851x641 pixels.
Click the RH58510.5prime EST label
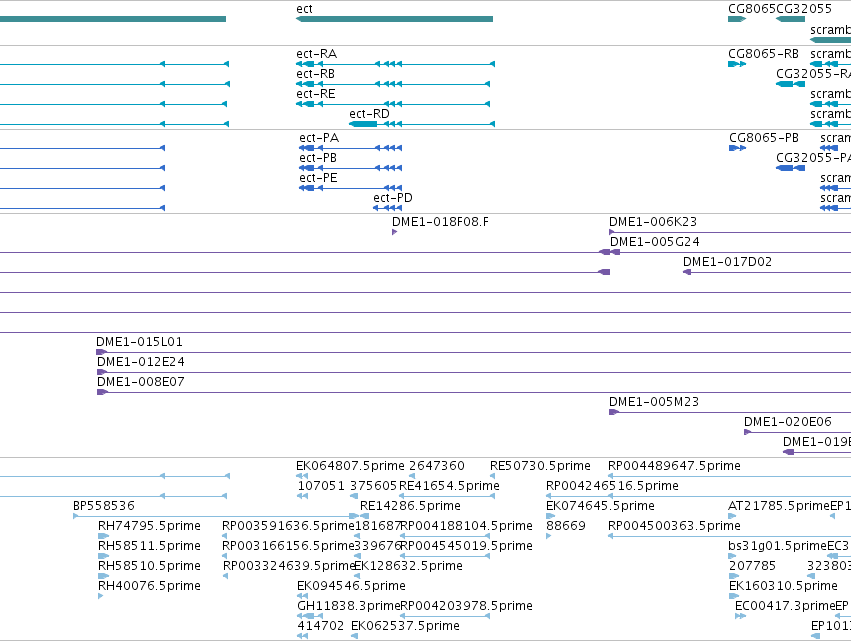pos(149,566)
